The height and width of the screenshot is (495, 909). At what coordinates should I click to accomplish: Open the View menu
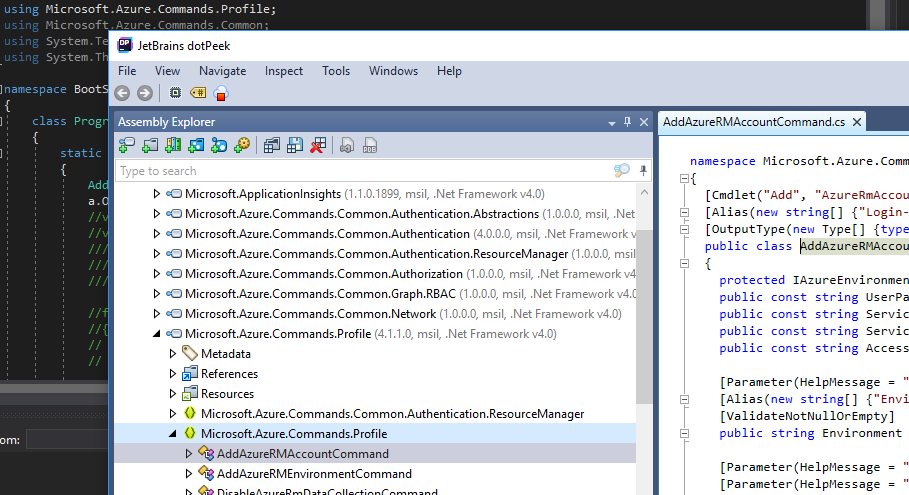click(x=167, y=71)
